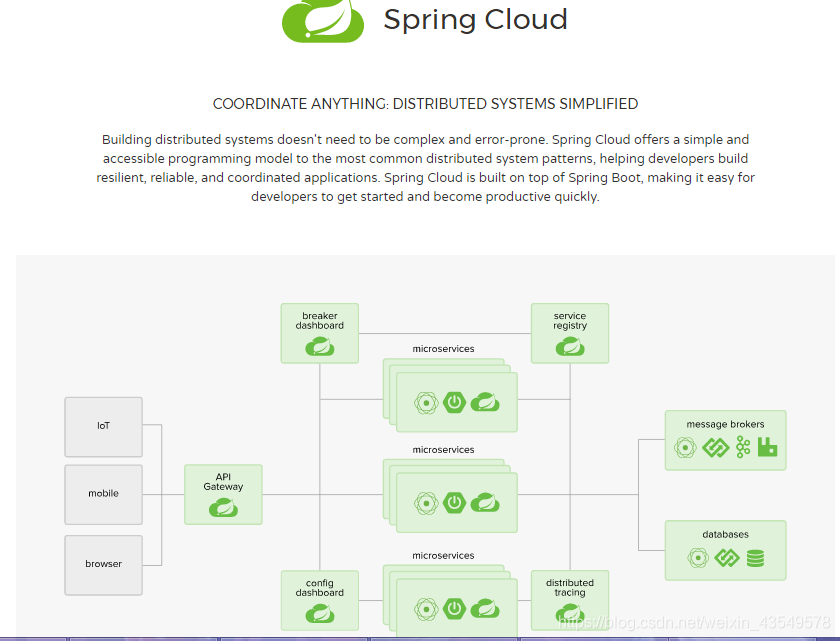840x641 pixels.
Task: Open the API Gateway block
Action: 222,494
